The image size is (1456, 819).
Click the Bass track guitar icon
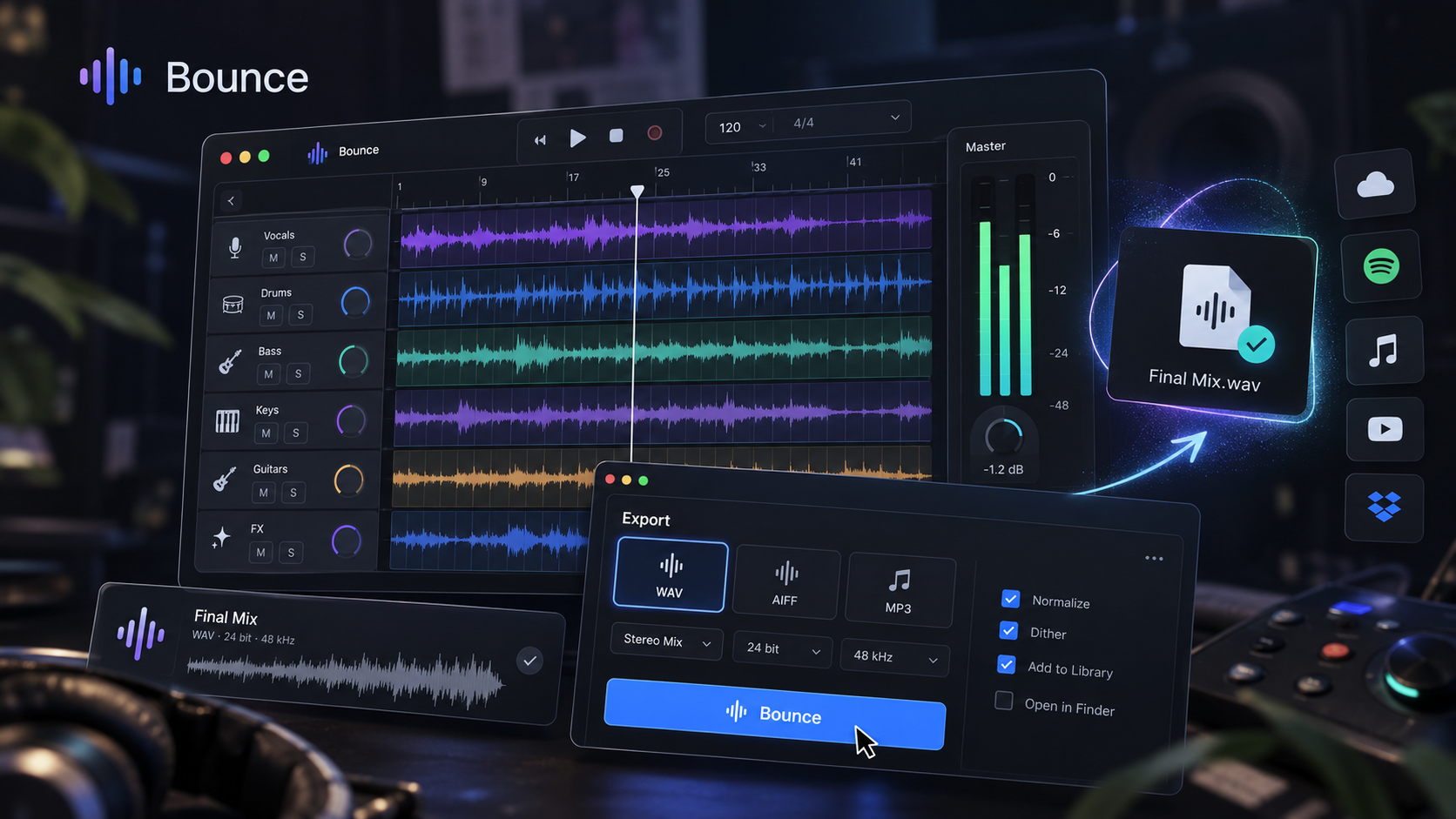(230, 361)
